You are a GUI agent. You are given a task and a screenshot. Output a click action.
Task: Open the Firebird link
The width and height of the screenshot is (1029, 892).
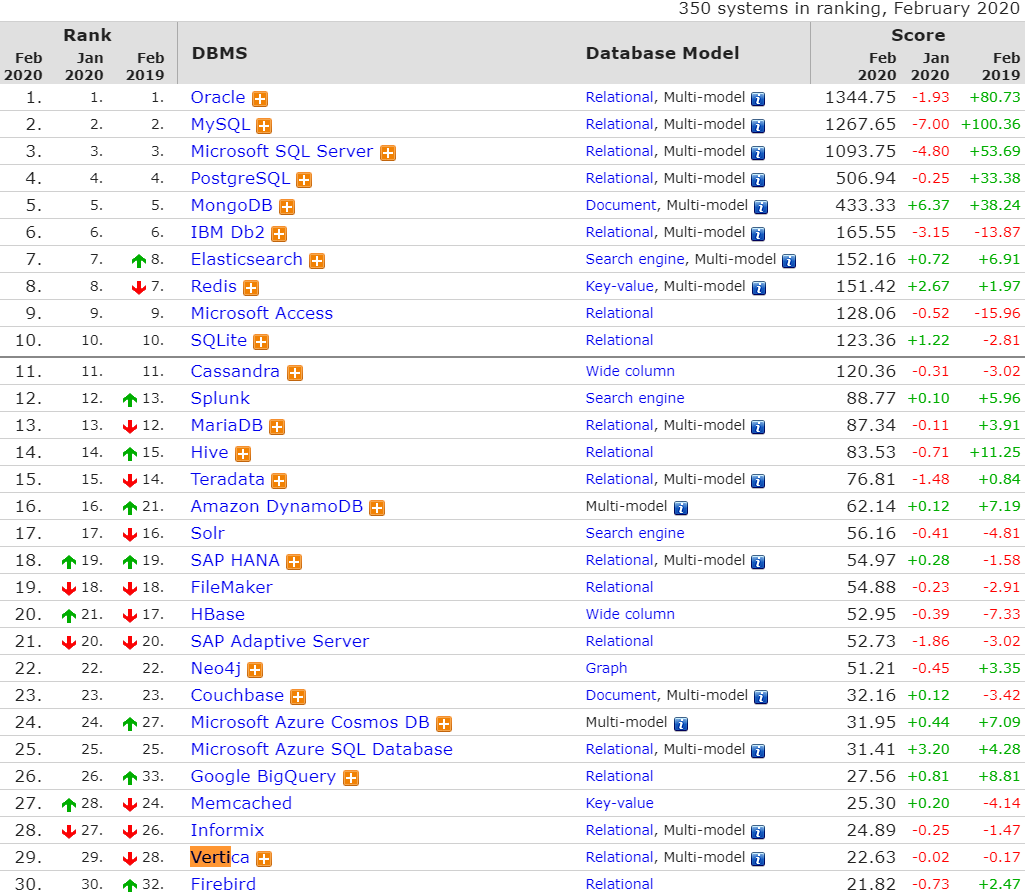pyautogui.click(x=223, y=884)
